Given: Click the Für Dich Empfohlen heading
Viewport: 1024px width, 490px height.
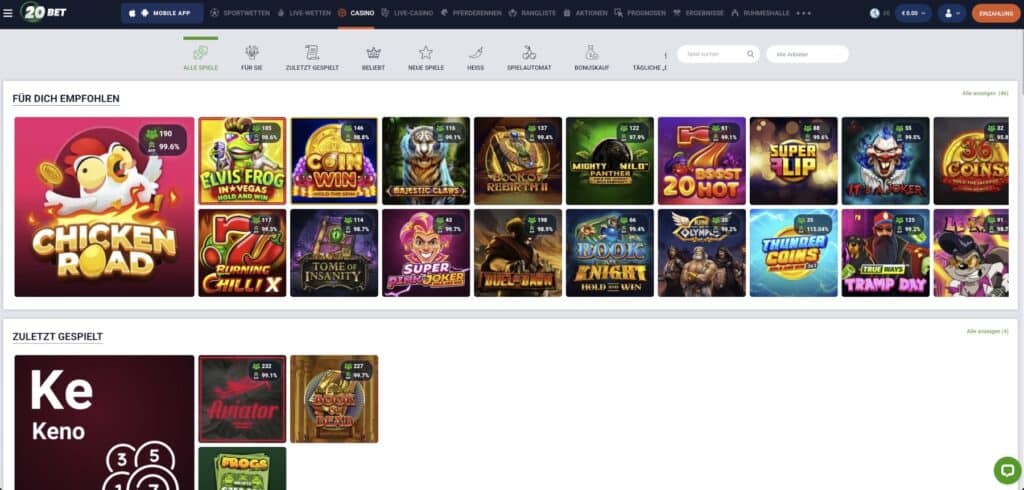Looking at the screenshot, I should [66, 99].
